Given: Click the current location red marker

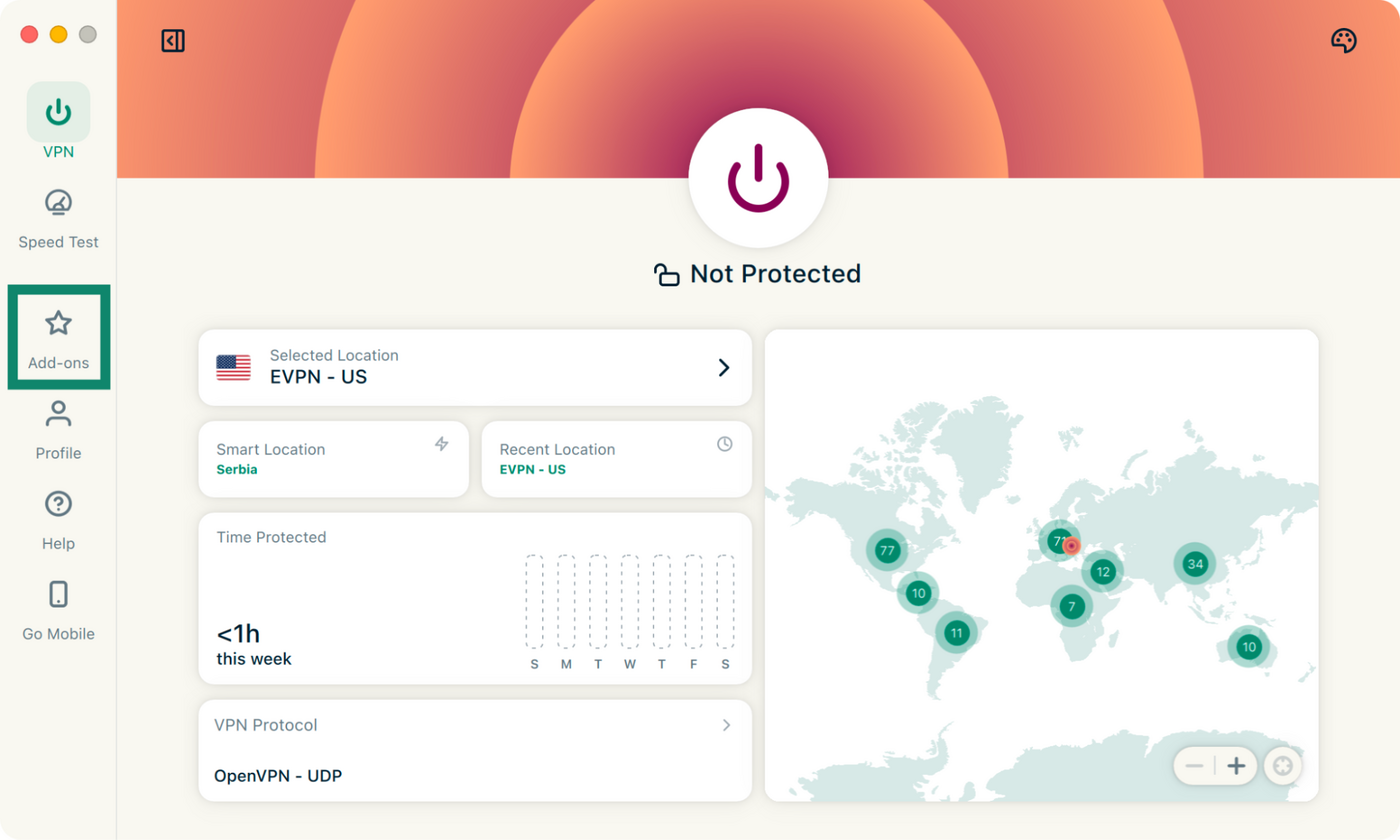Looking at the screenshot, I should click(1072, 546).
